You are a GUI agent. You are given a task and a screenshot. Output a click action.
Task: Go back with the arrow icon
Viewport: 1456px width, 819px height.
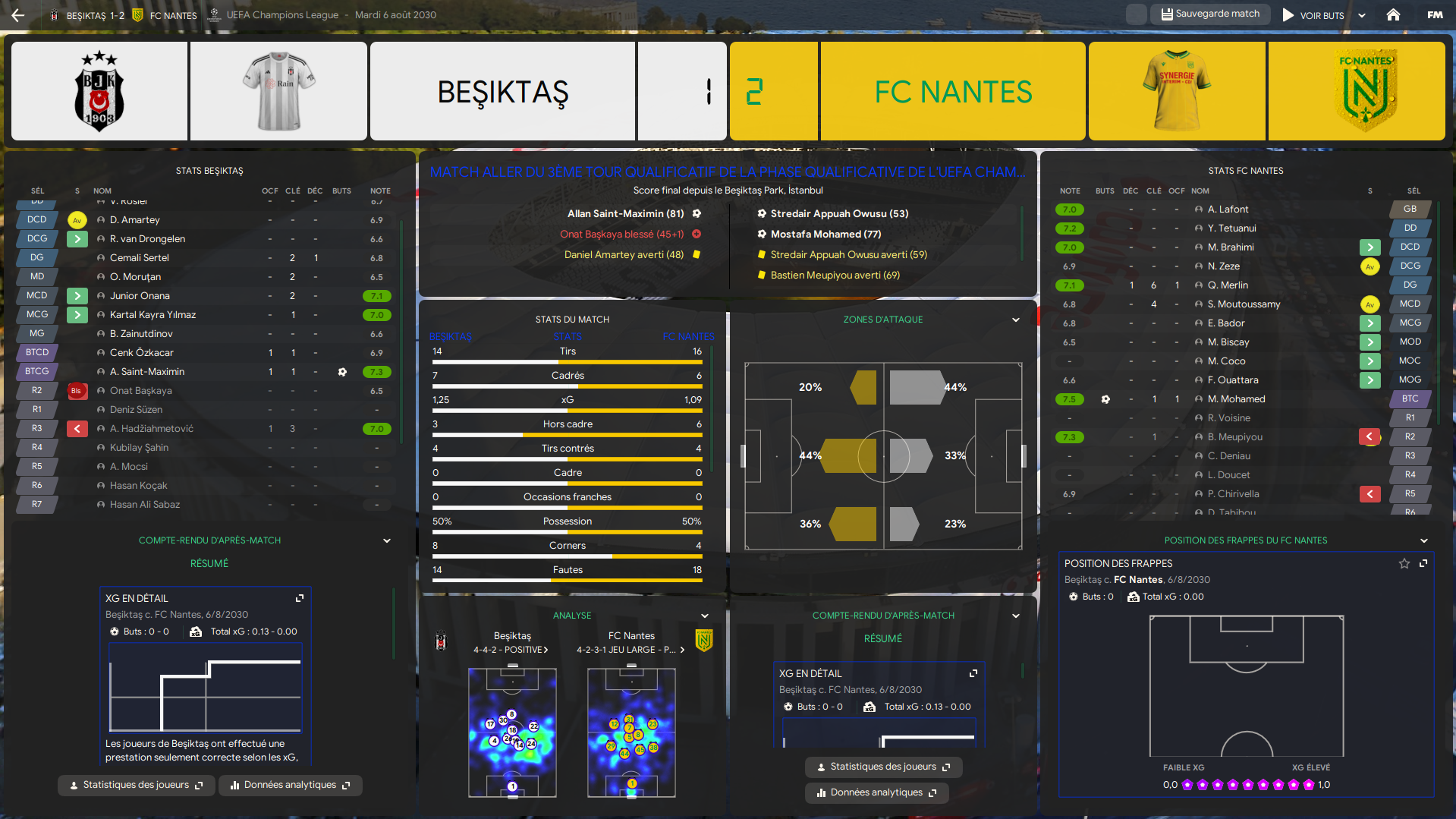(x=18, y=14)
